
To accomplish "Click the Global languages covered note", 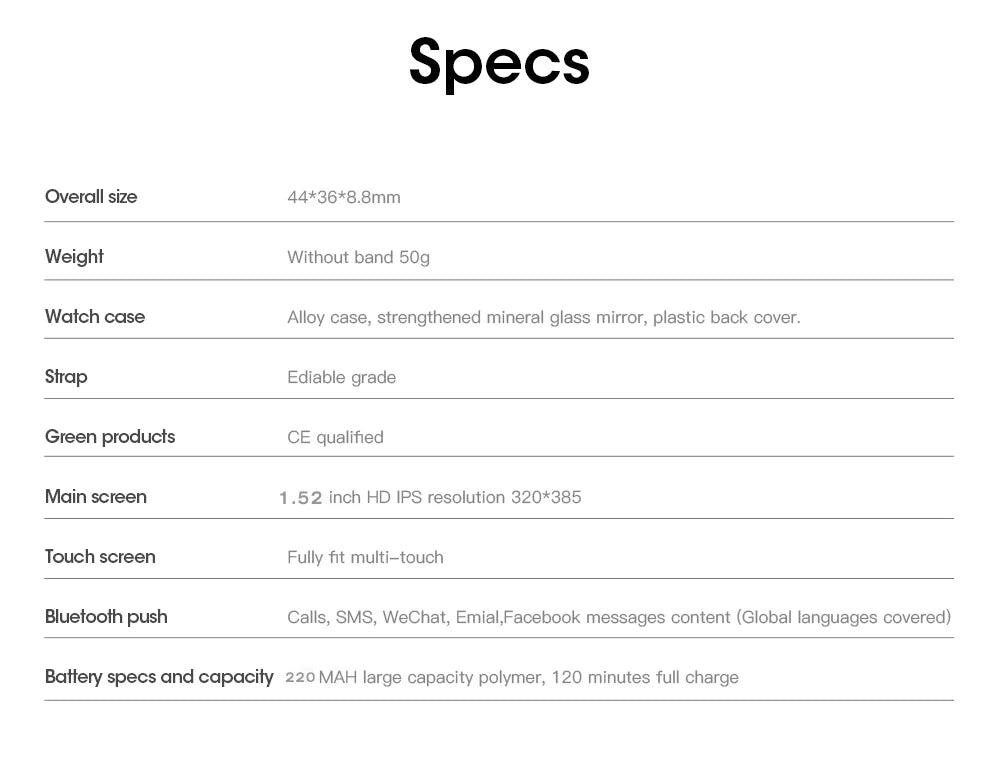I will 844,617.
